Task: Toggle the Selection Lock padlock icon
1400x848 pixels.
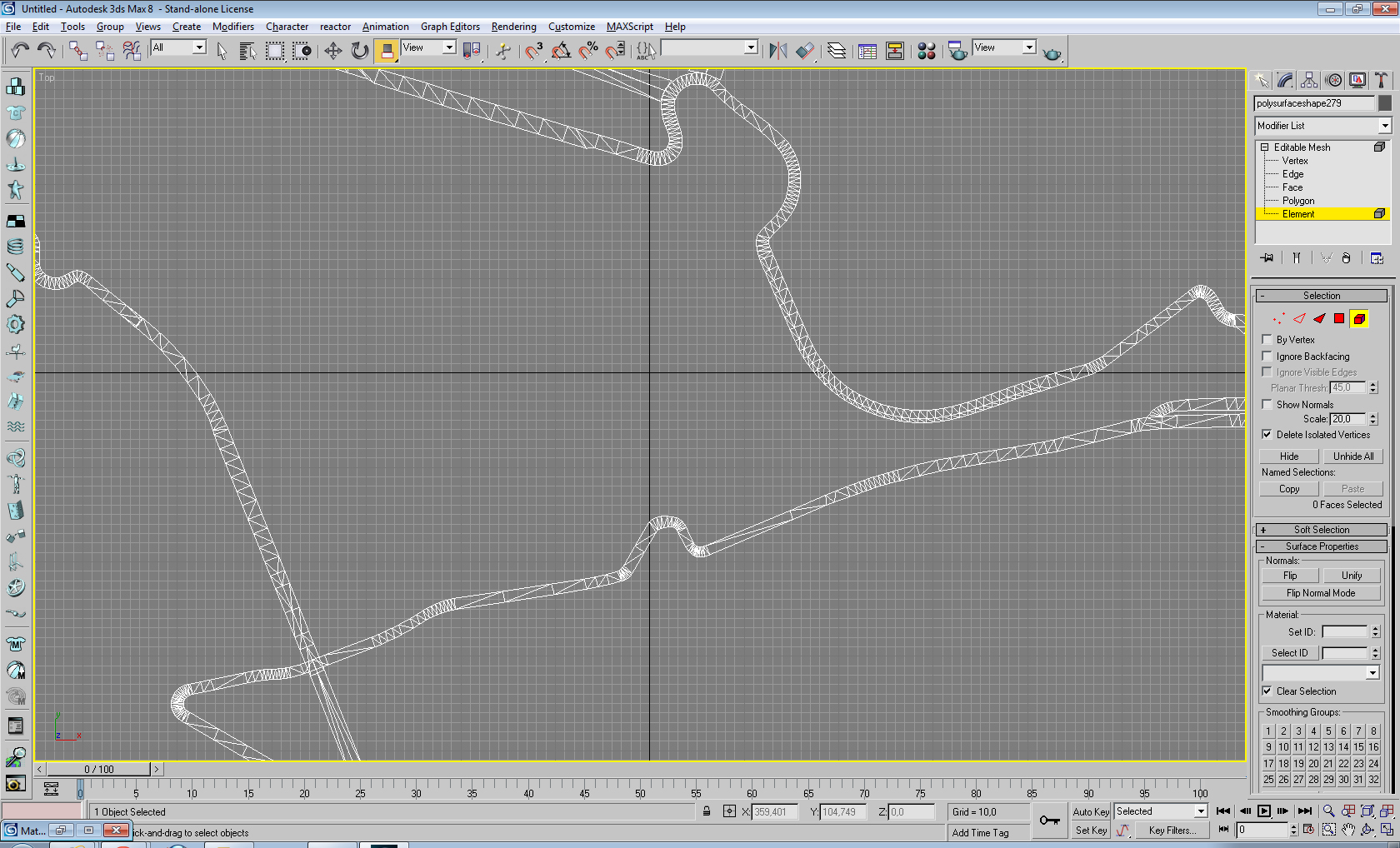Action: pos(707,811)
